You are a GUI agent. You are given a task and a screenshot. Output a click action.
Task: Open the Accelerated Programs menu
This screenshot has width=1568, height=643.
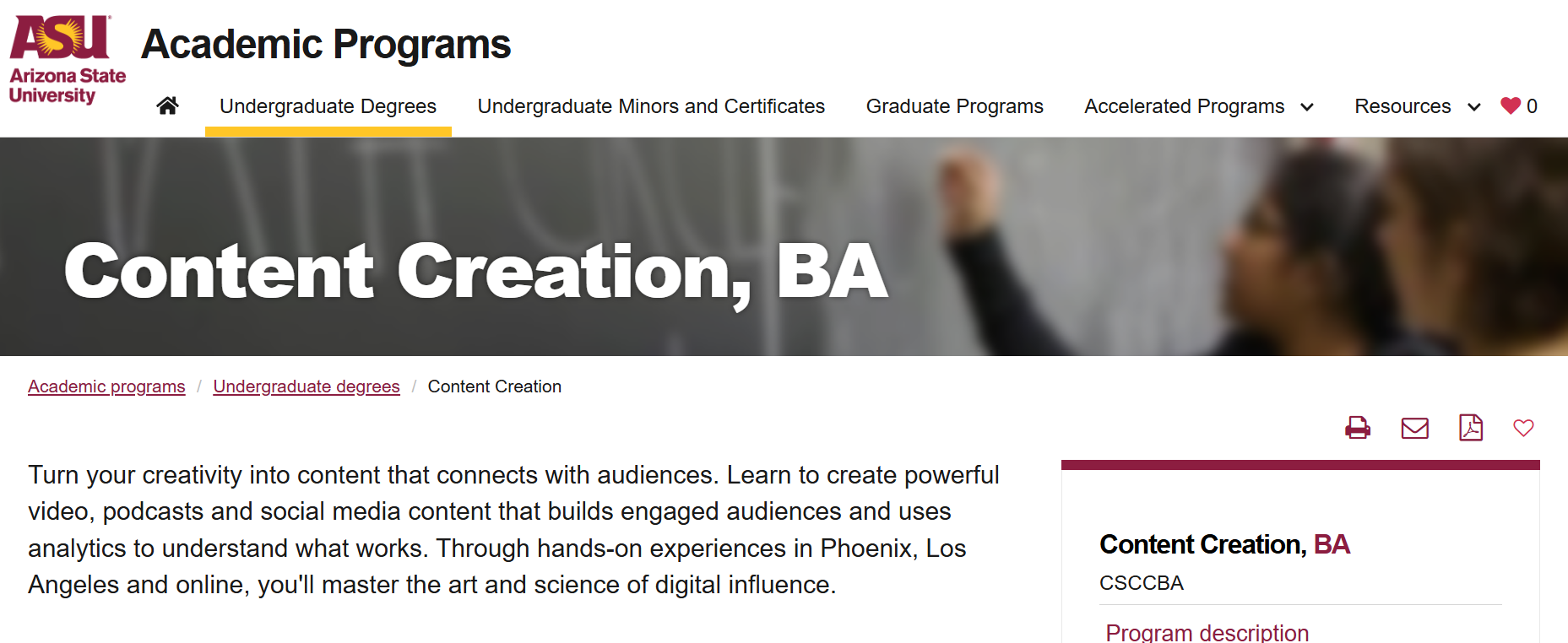click(1185, 106)
